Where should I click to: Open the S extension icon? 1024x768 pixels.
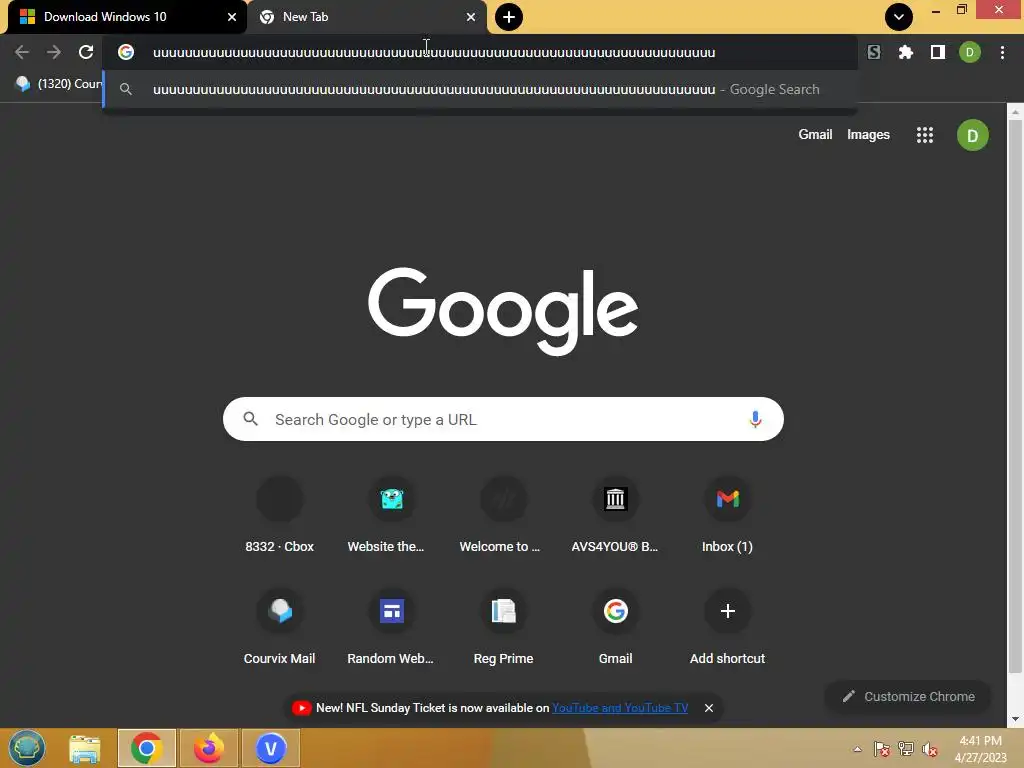874,52
